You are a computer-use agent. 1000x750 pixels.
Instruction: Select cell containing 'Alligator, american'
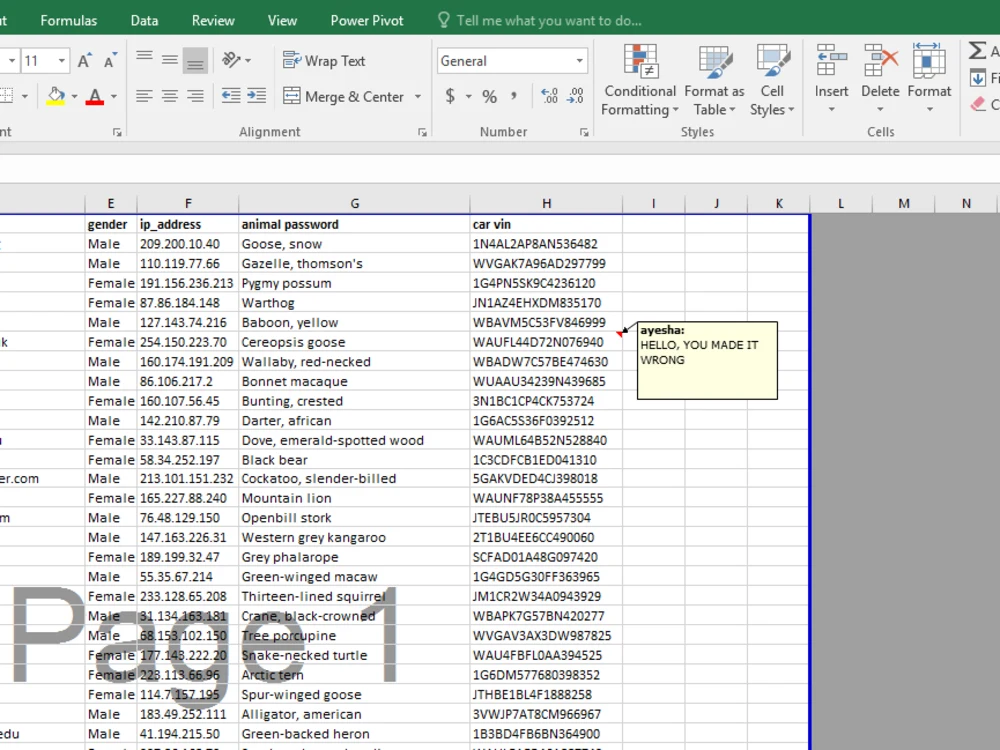(355, 714)
